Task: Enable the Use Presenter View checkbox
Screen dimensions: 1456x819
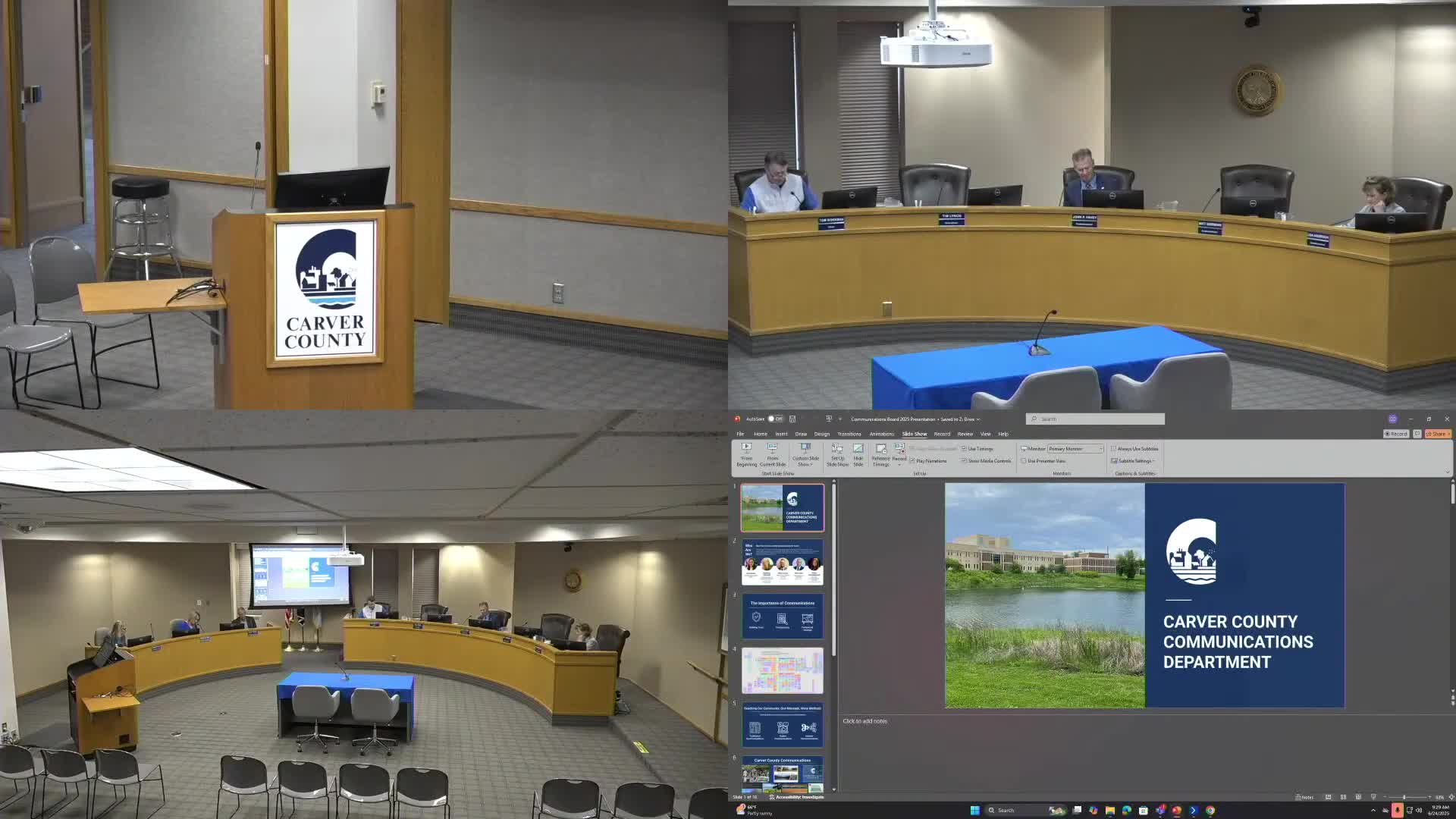Action: pyautogui.click(x=1024, y=461)
